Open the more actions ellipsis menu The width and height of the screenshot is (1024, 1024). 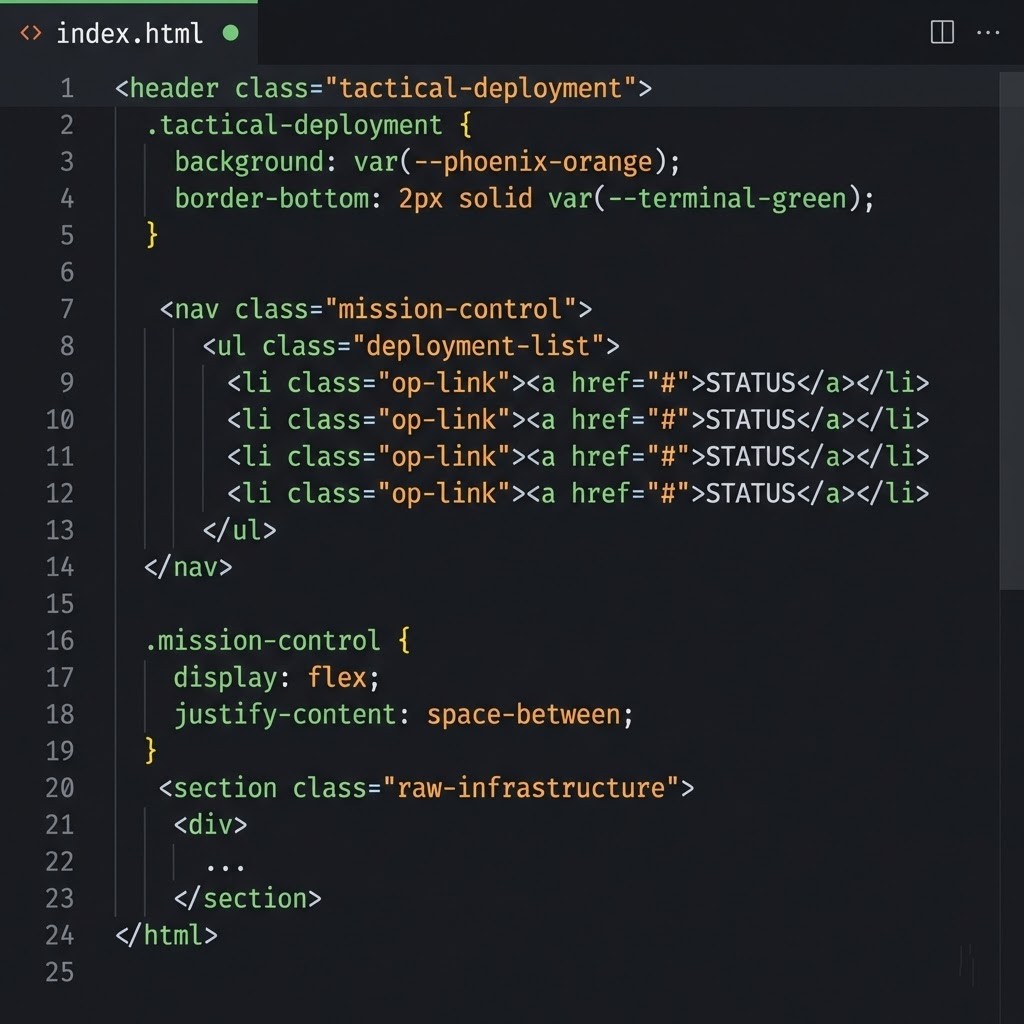point(988,32)
